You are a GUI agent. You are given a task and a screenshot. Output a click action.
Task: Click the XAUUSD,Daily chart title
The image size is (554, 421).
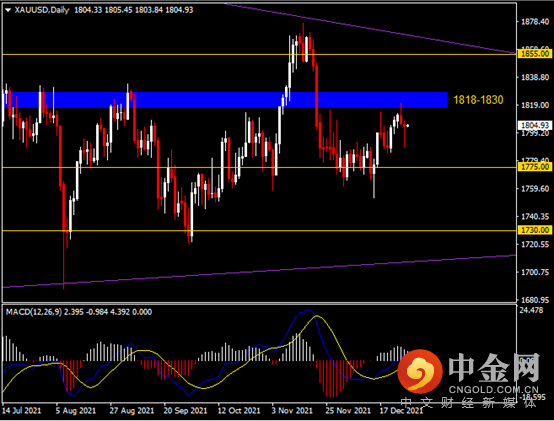pos(42,10)
